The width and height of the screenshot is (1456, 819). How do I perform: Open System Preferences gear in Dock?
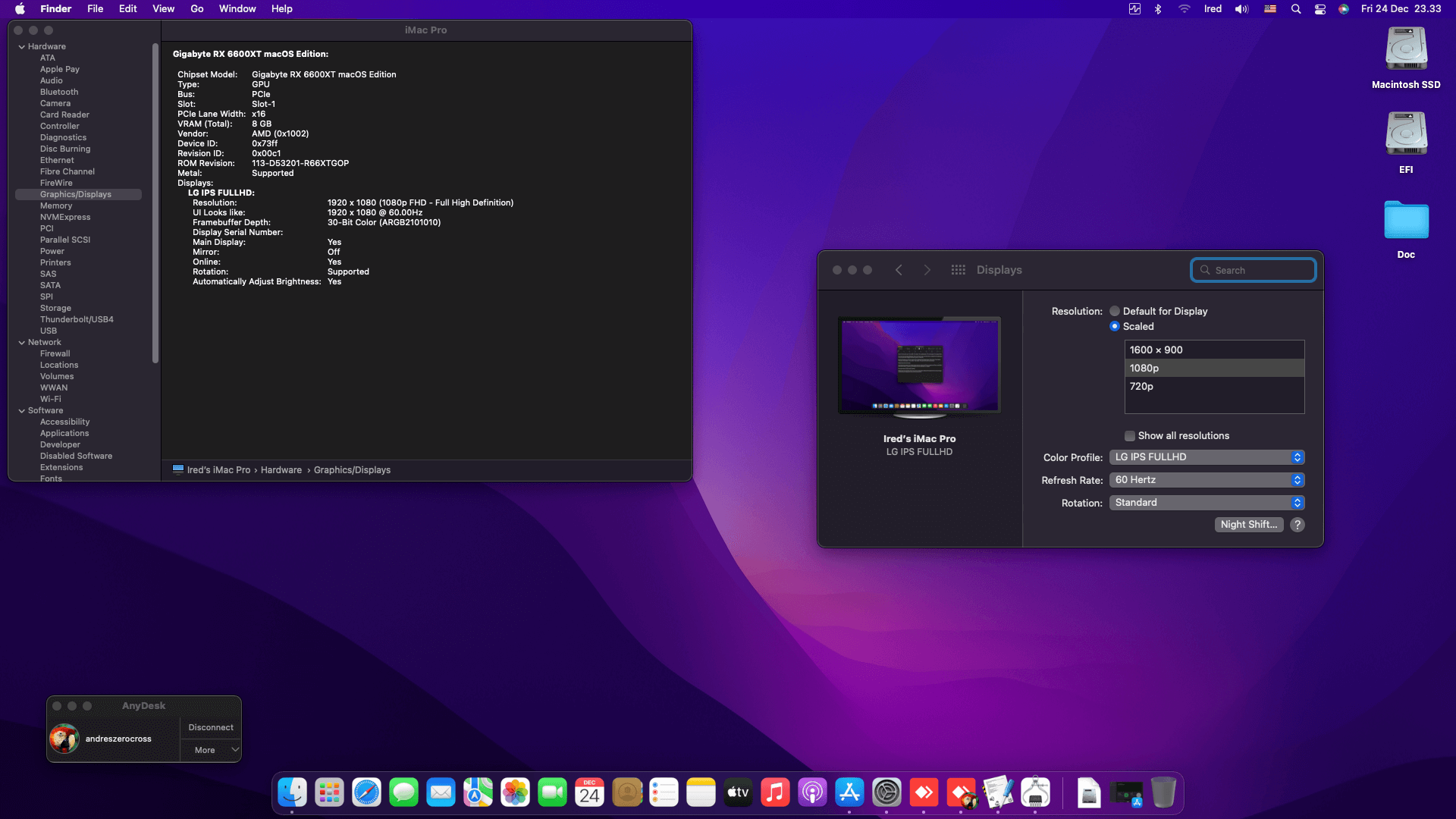click(x=886, y=793)
